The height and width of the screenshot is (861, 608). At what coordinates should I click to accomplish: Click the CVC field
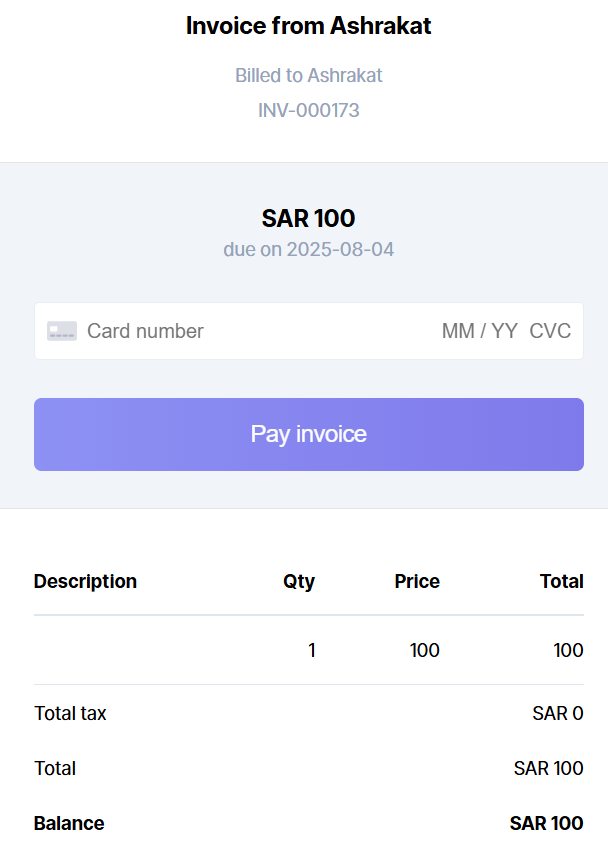coord(550,331)
